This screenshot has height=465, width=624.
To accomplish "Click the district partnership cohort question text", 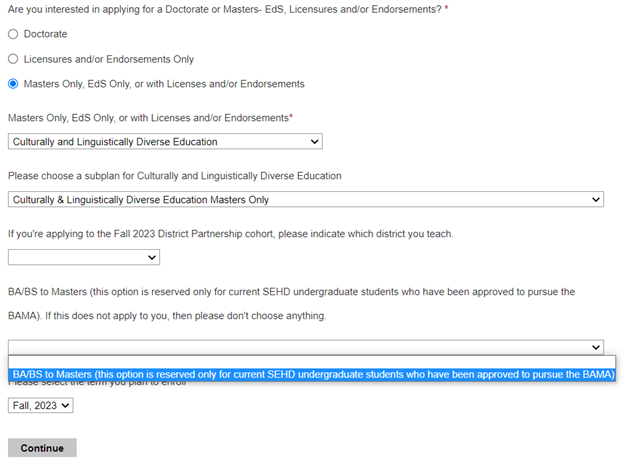I will [x=230, y=234].
